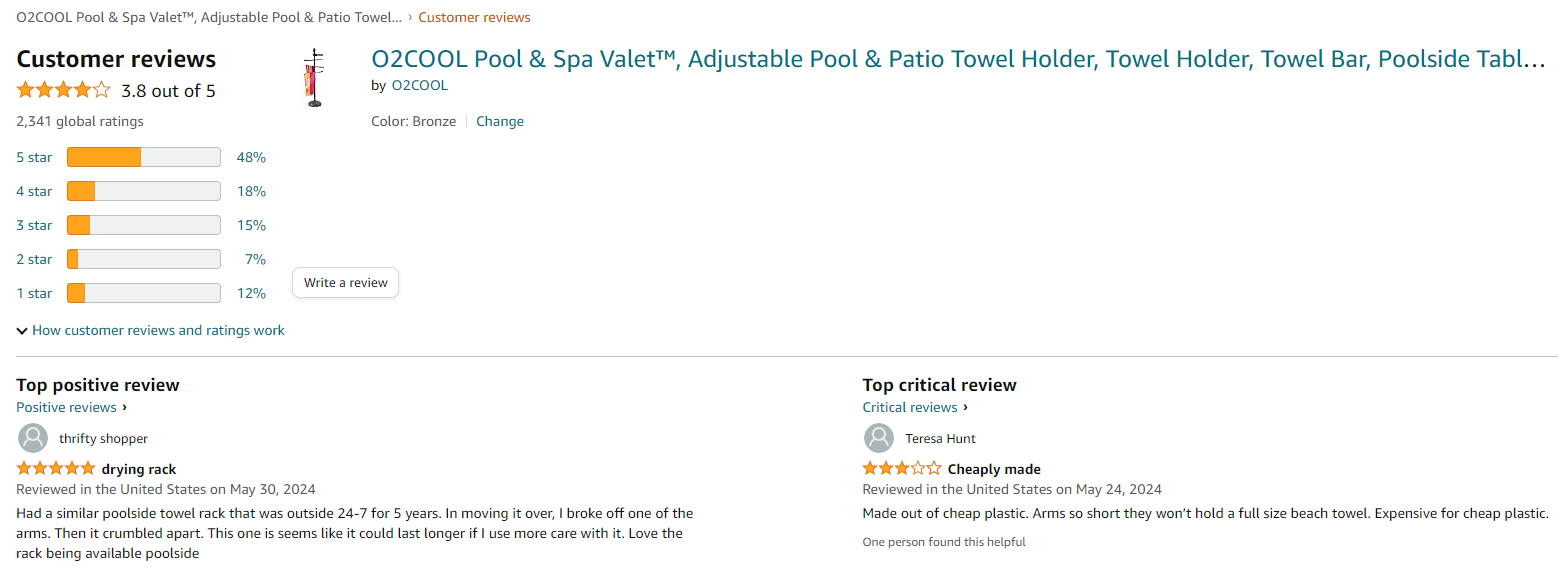
Task: Click the 7% two-star percentage link
Action: pos(255,259)
